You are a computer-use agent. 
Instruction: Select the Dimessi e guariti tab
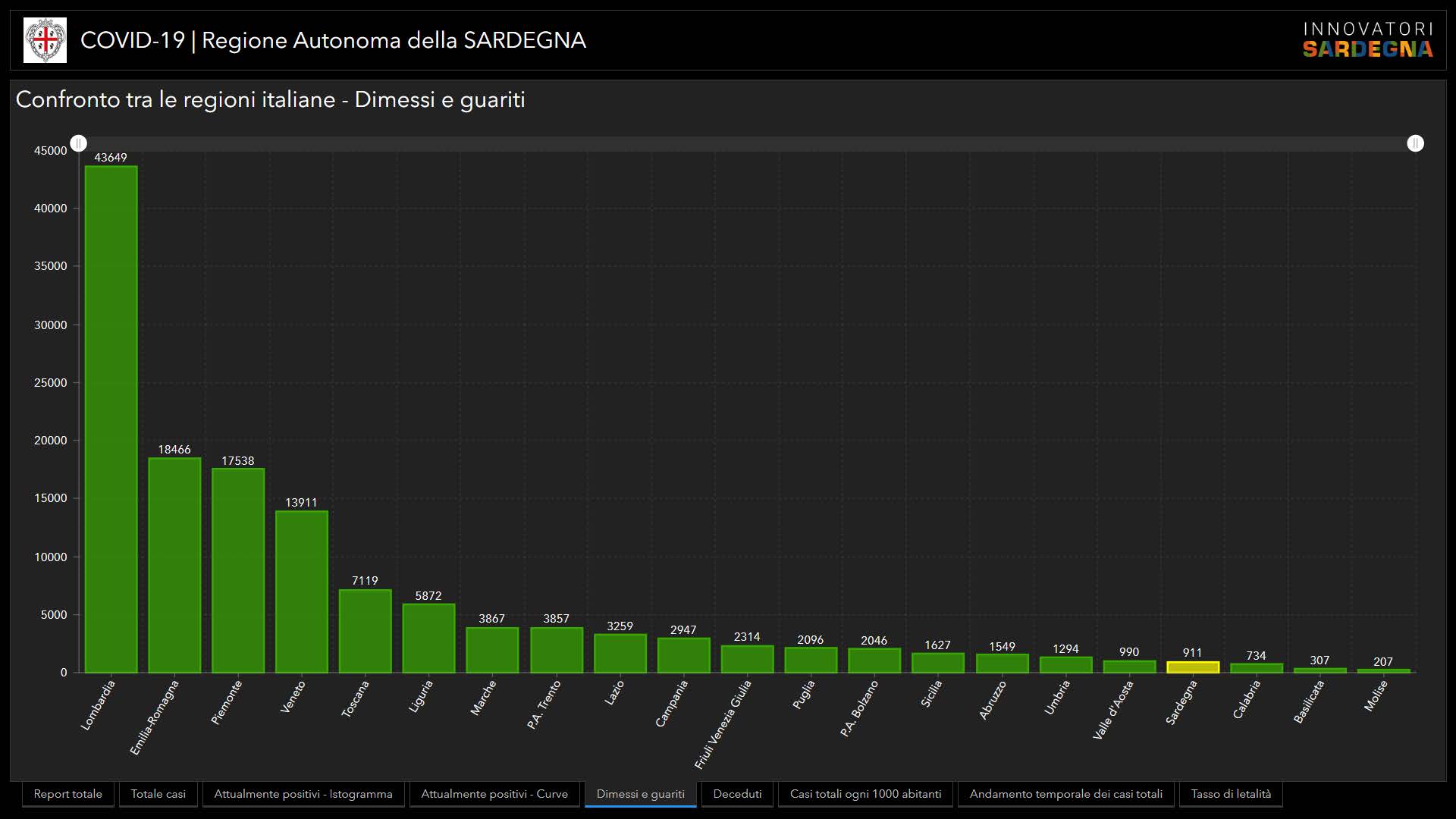(640, 794)
